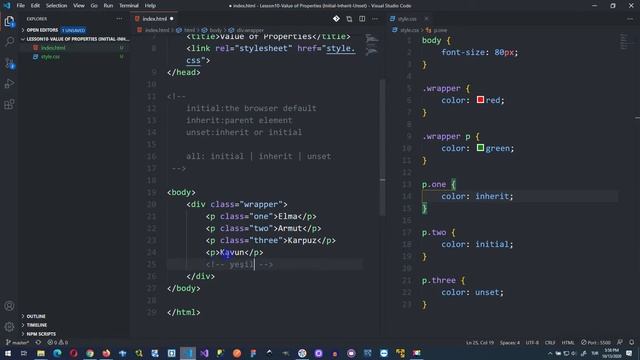Open the Explorer view in activity bar
The height and width of the screenshot is (360, 640).
click(x=9, y=21)
